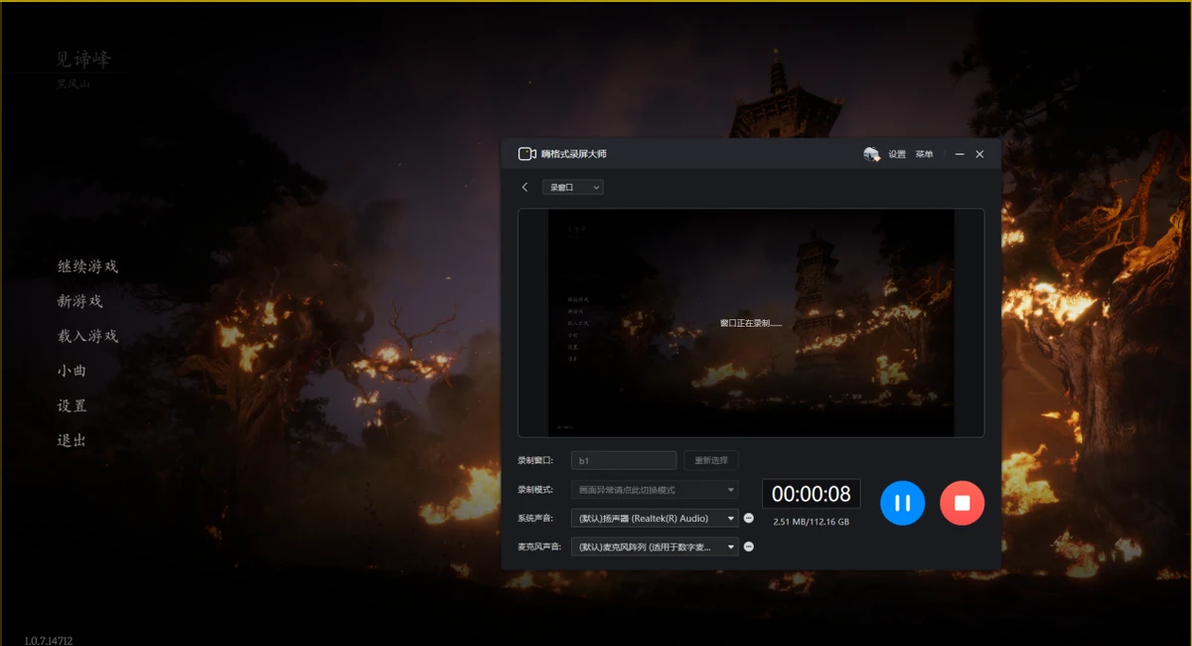Pause the recording with blue pause button
Image resolution: width=1192 pixels, height=646 pixels.
(902, 503)
